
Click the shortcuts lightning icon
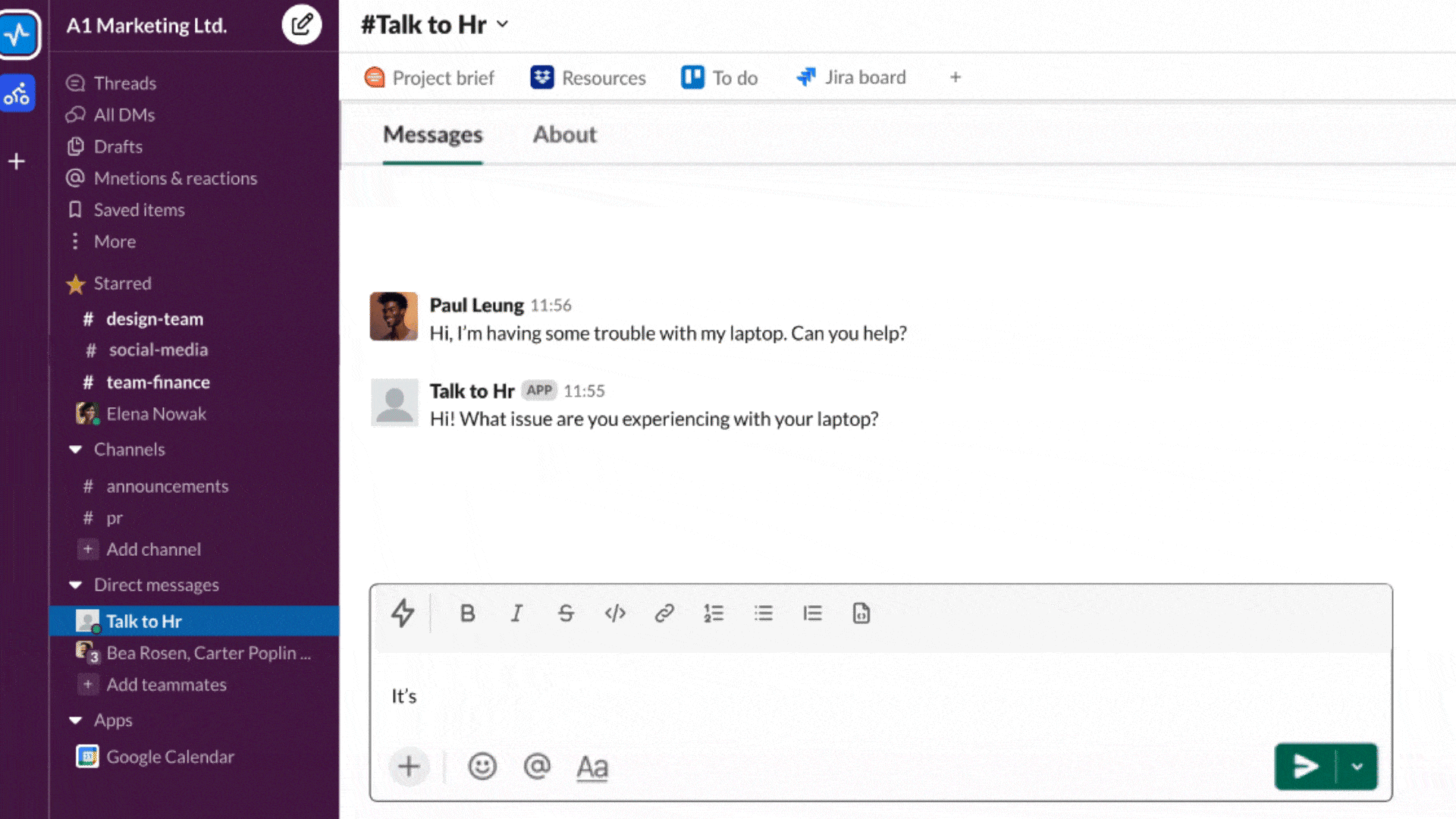click(x=403, y=613)
